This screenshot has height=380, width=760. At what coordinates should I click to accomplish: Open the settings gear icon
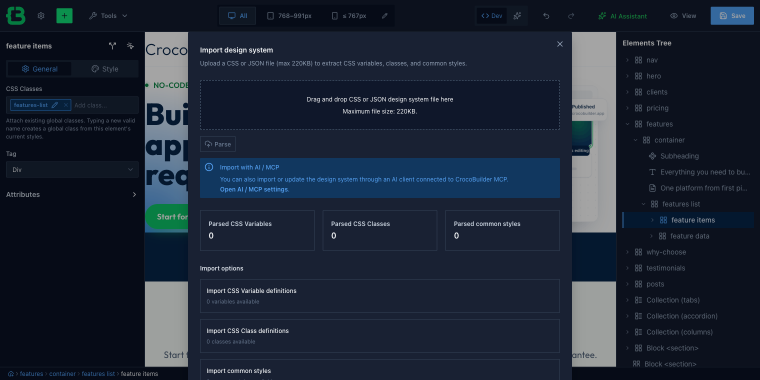(x=41, y=16)
